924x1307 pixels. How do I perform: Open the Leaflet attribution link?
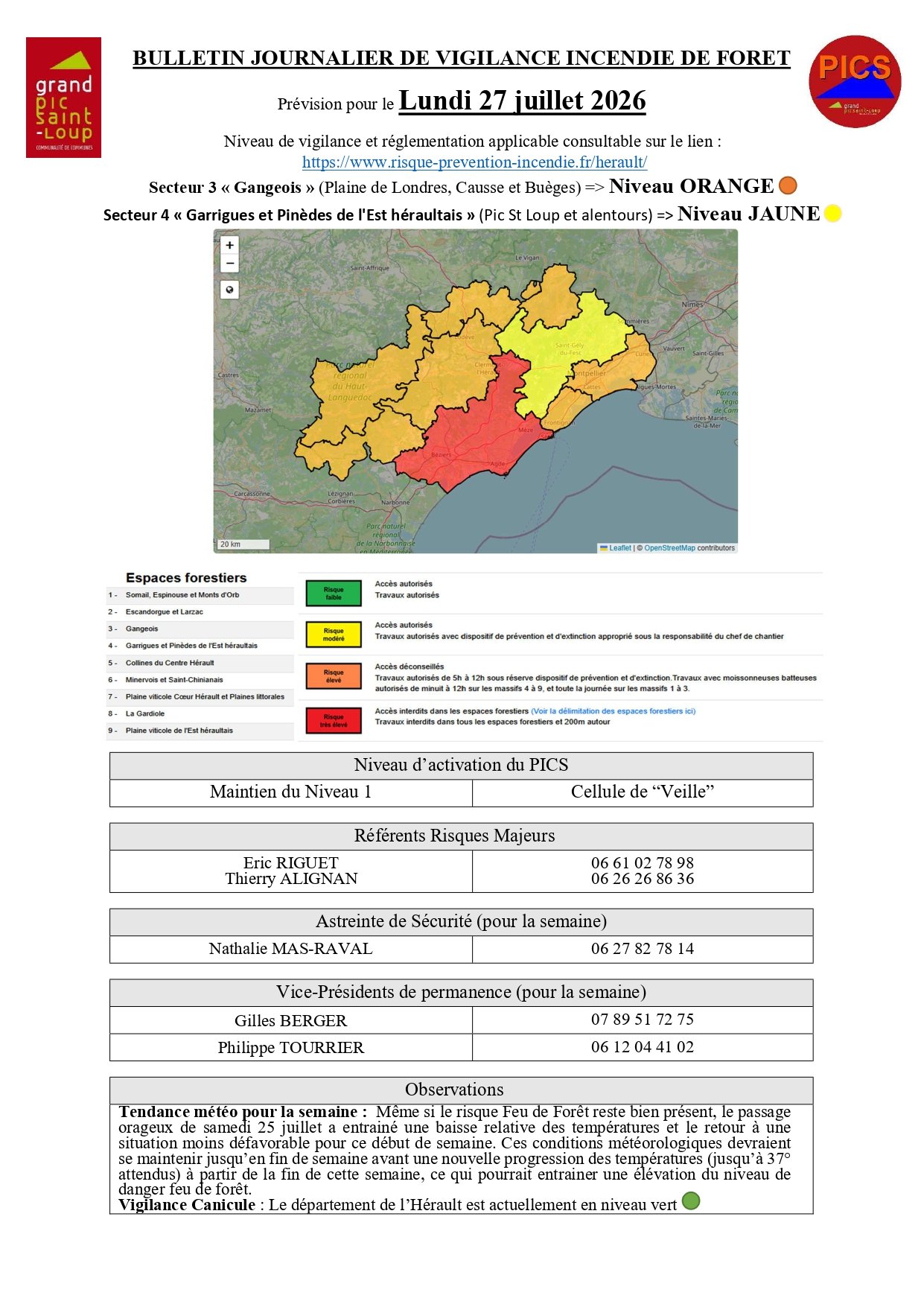pos(619,548)
